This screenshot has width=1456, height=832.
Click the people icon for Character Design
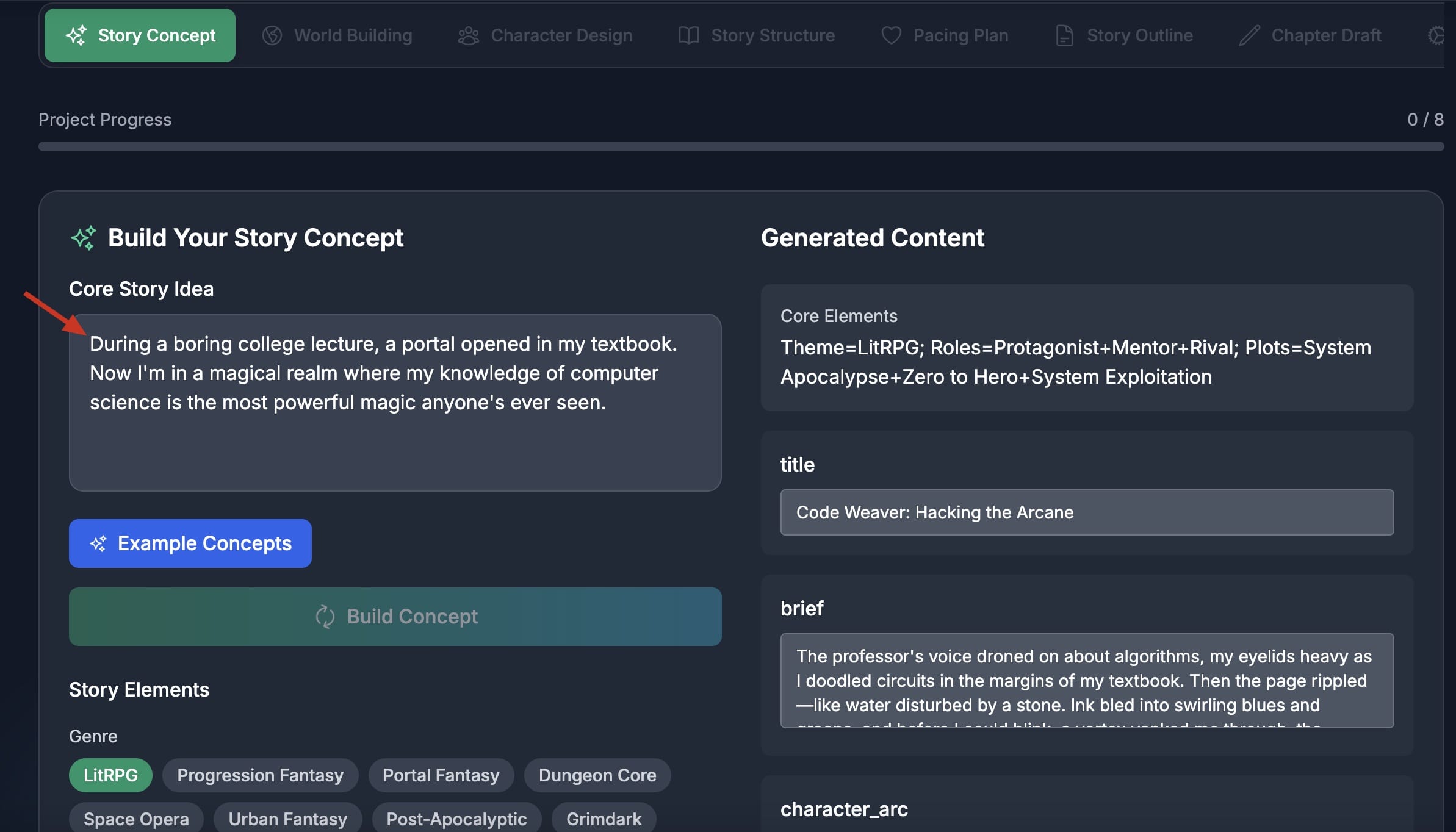tap(468, 35)
